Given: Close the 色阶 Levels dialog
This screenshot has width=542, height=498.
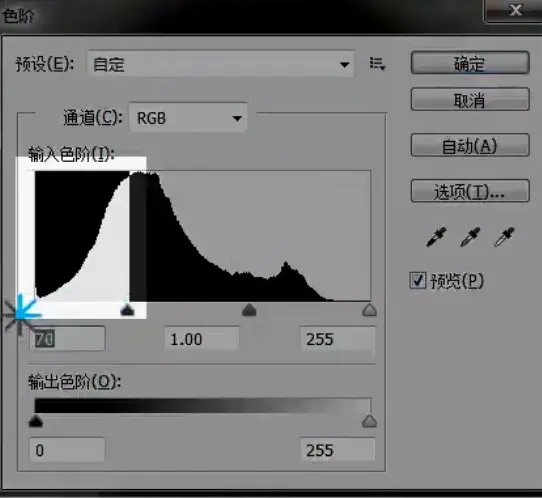Looking at the screenshot, I should (x=515, y=10).
